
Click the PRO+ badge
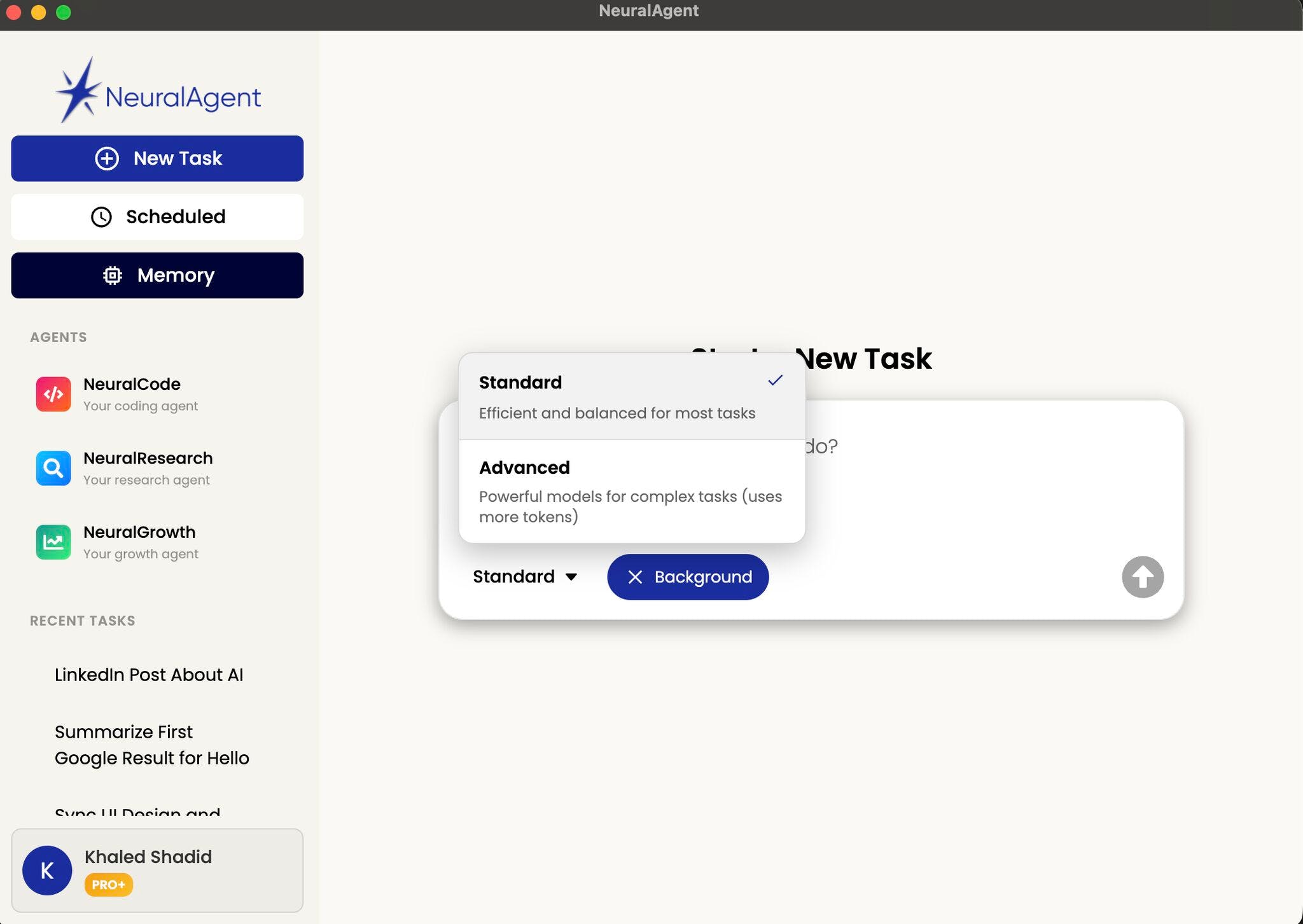coord(108,885)
